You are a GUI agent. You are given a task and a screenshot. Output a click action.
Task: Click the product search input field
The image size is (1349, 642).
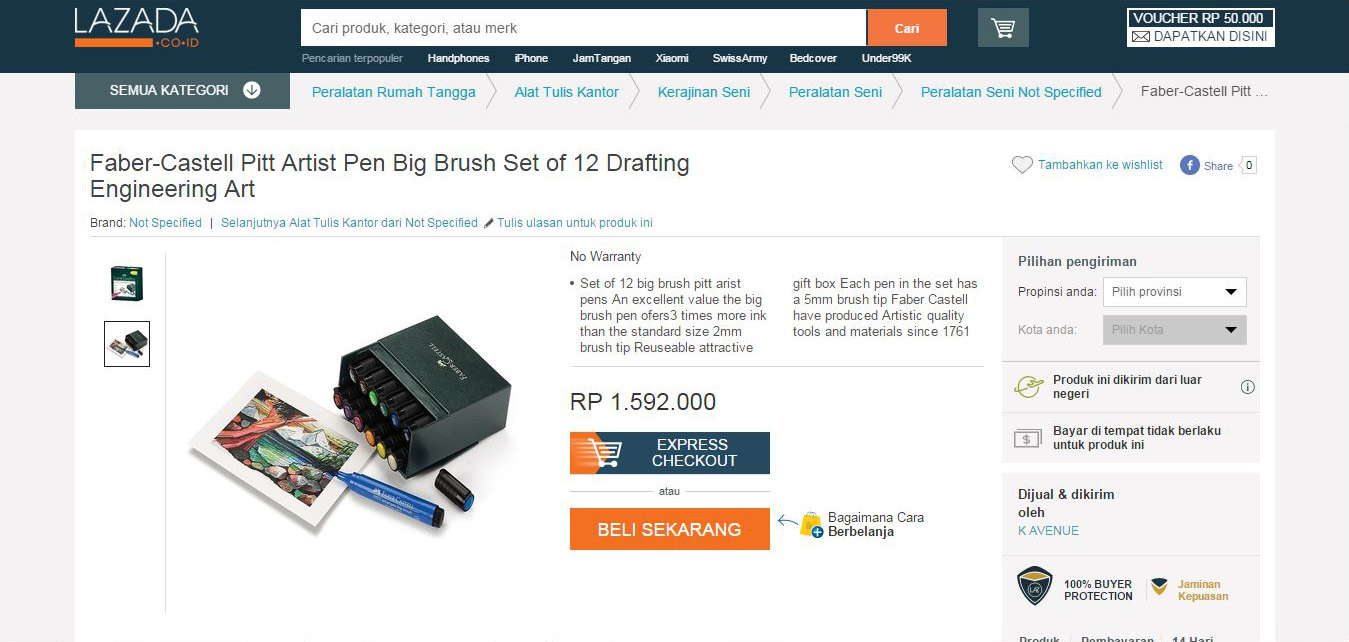tap(583, 28)
